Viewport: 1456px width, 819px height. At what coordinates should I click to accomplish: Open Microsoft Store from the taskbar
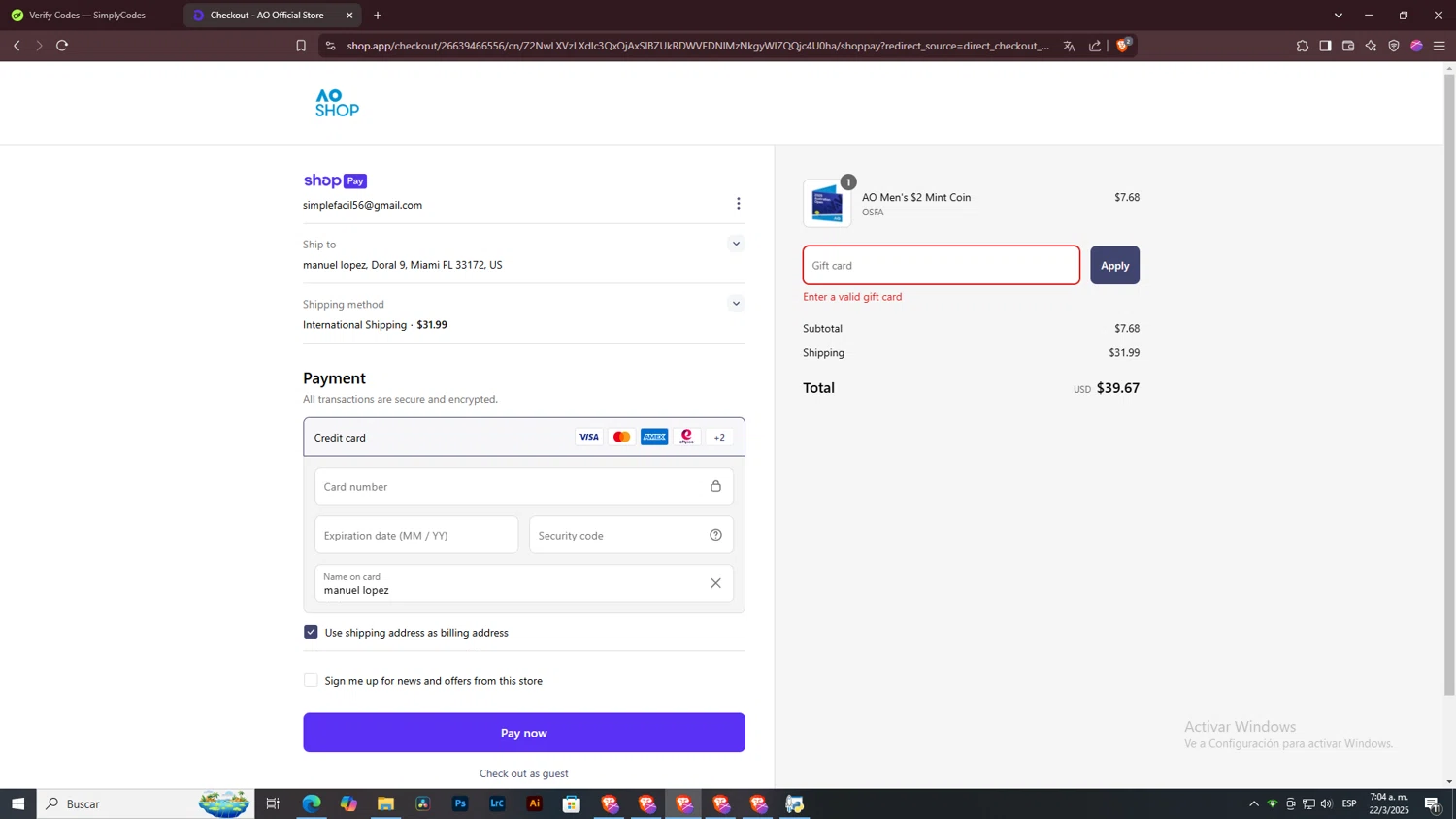pyautogui.click(x=572, y=803)
